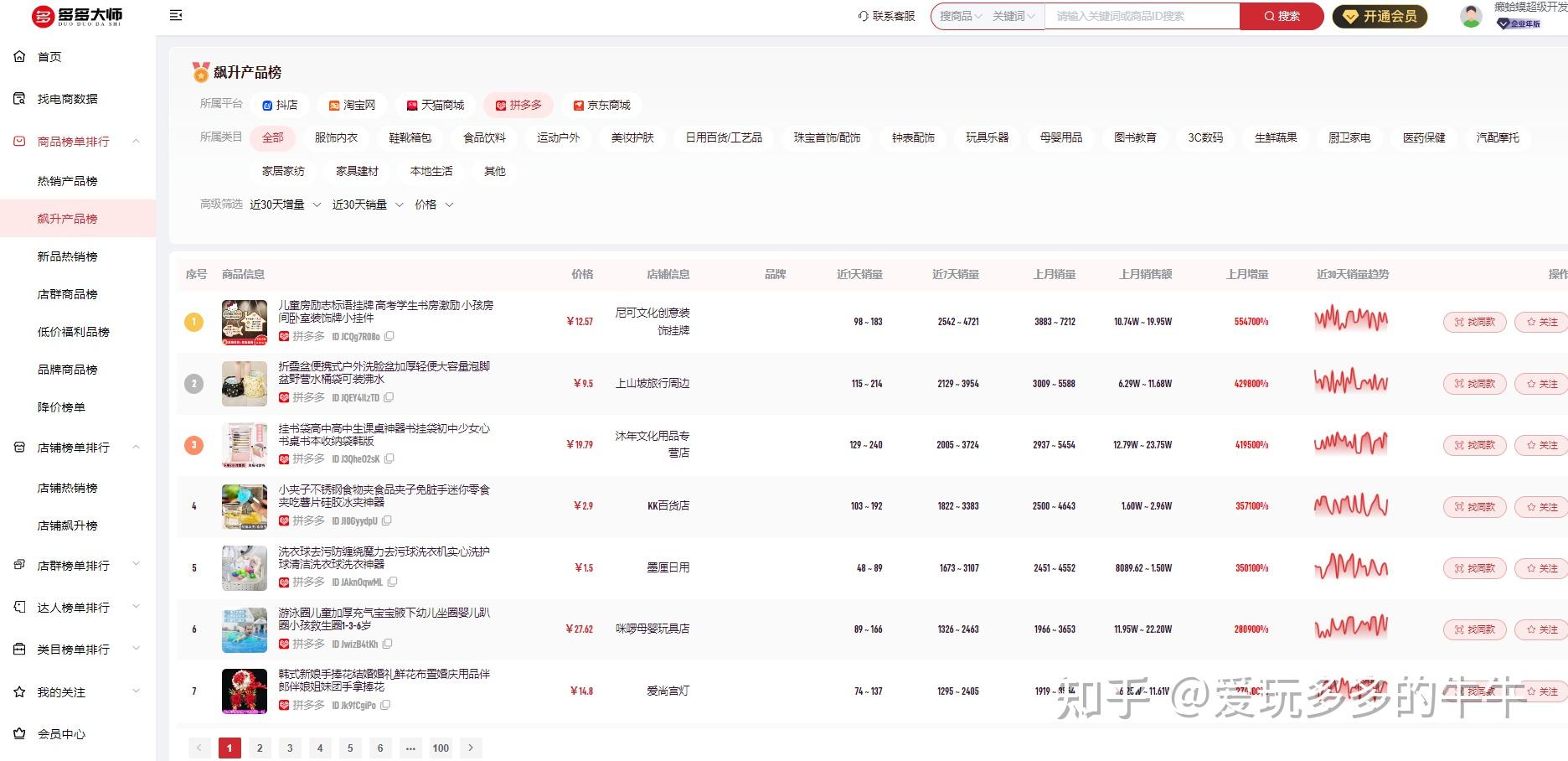Screen dimensions: 1568x761
Task: Select the 找电商数据 search icon
Action: 19,98
